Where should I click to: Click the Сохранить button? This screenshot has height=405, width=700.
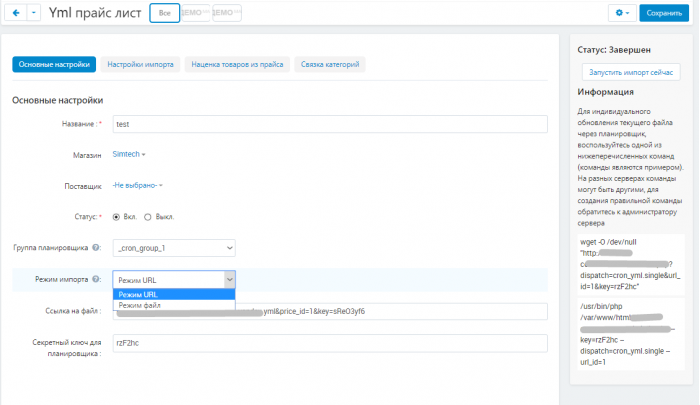(x=664, y=13)
